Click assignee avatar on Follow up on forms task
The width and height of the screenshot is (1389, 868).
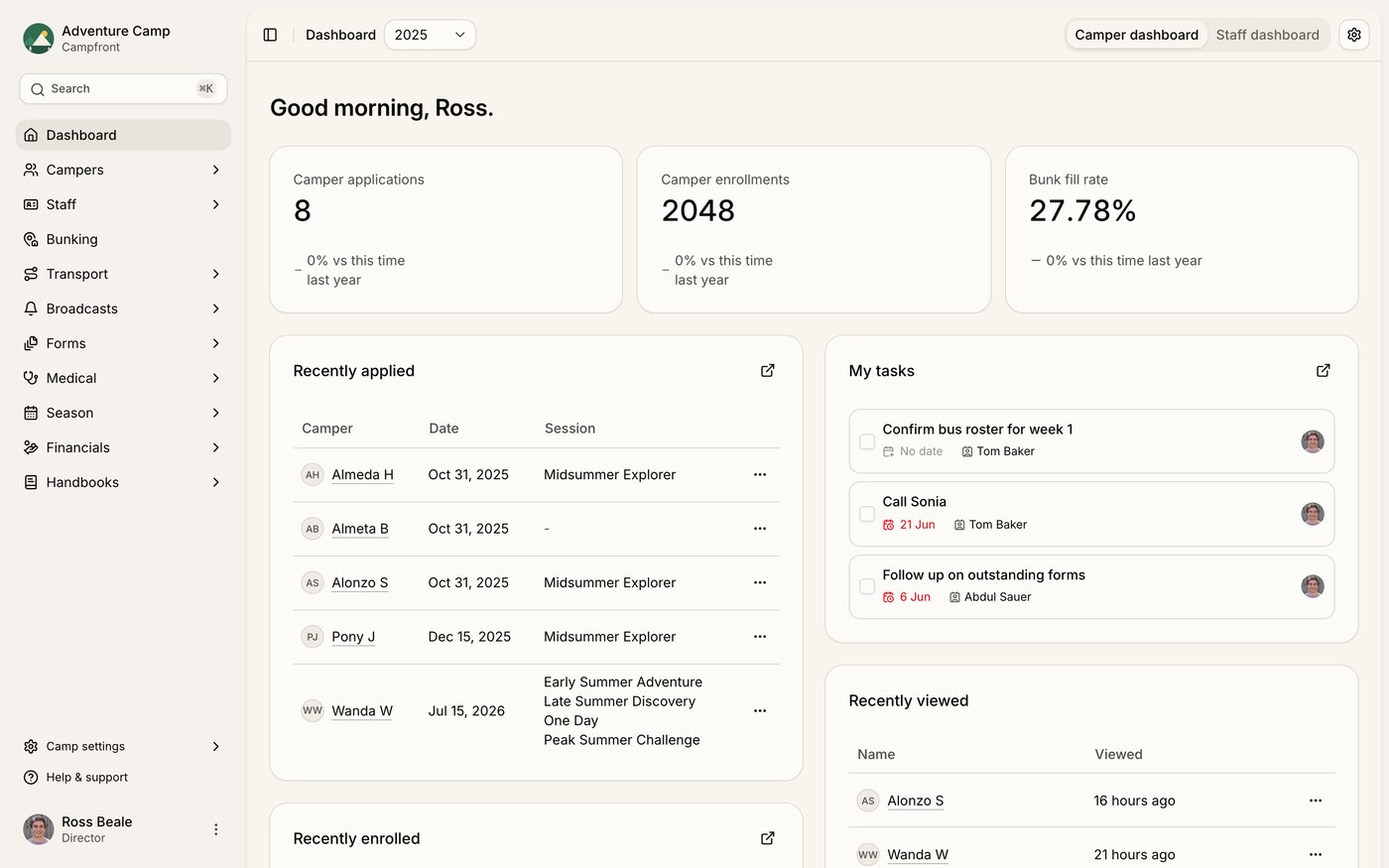click(1313, 586)
